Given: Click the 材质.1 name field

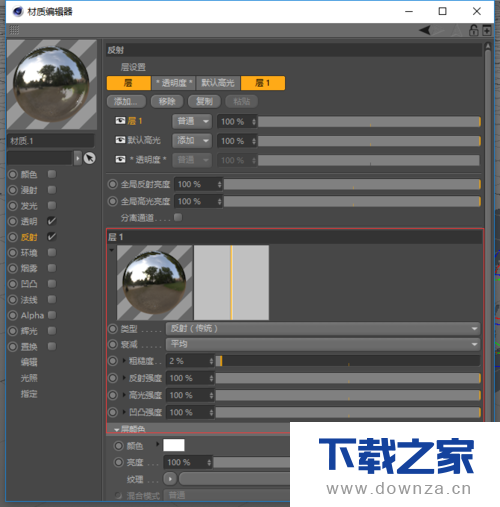Looking at the screenshot, I should (51, 141).
